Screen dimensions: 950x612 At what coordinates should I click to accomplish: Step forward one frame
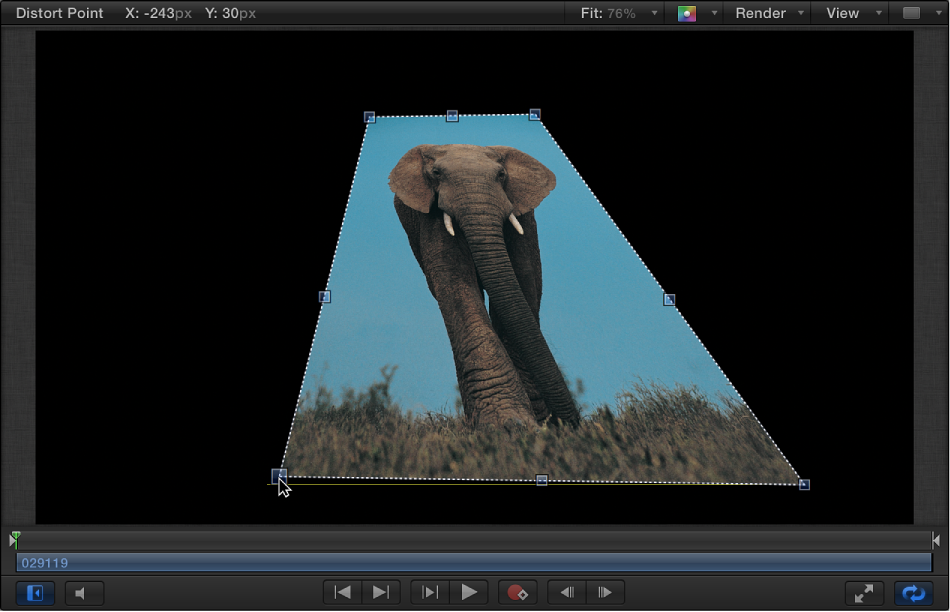pos(604,592)
